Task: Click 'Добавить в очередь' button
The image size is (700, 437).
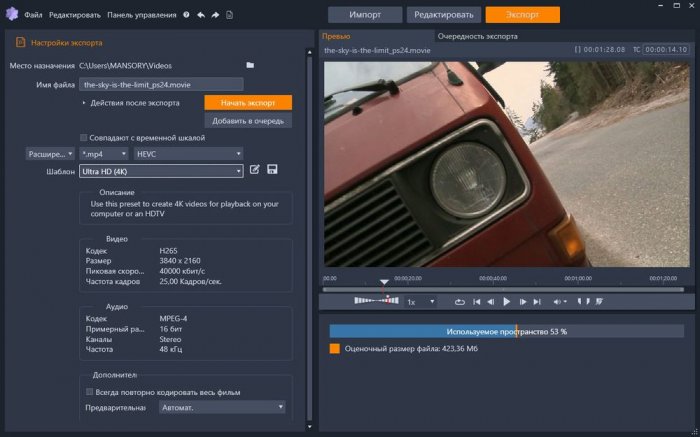Action: [x=248, y=120]
